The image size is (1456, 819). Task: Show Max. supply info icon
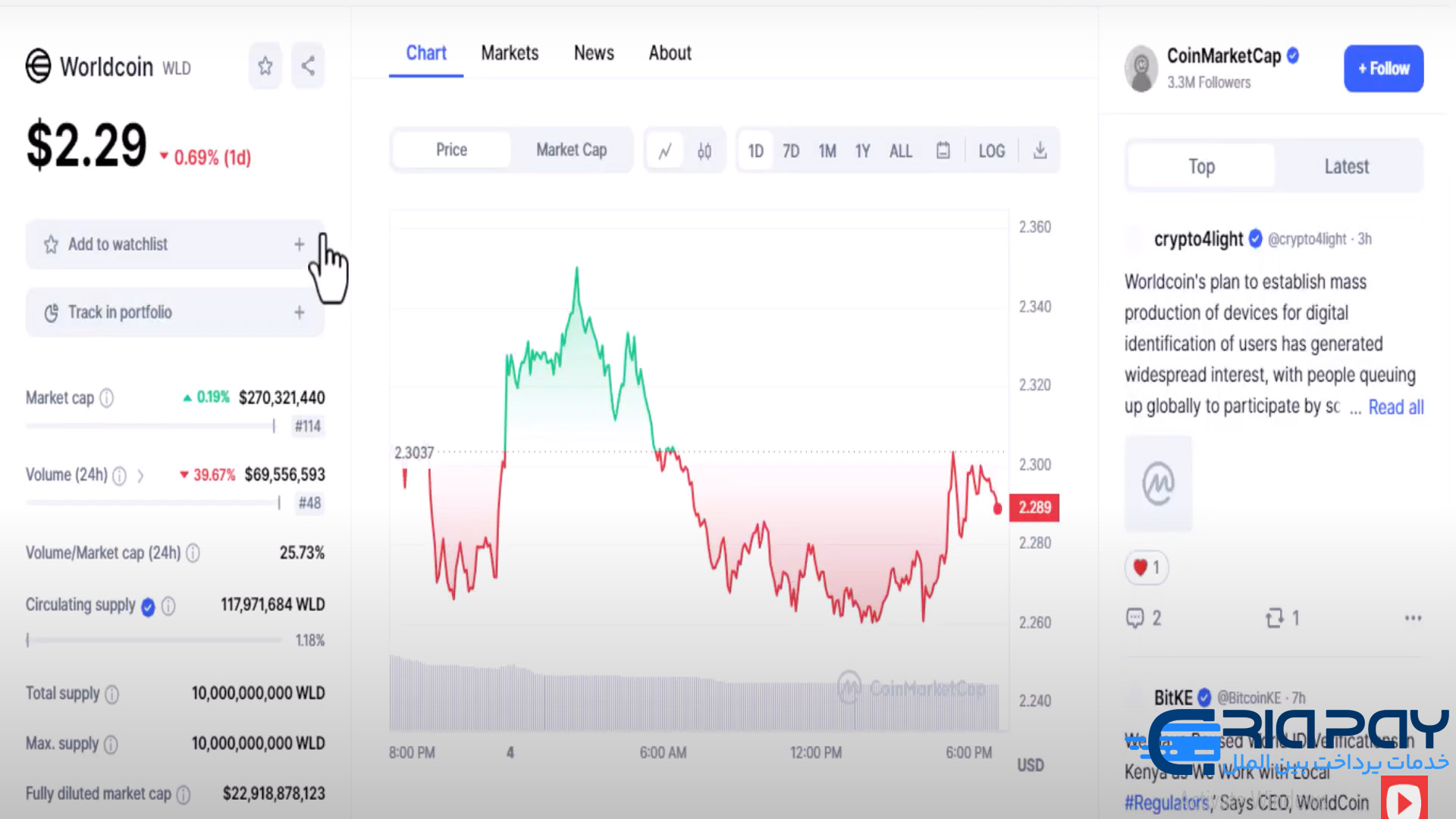tap(111, 745)
